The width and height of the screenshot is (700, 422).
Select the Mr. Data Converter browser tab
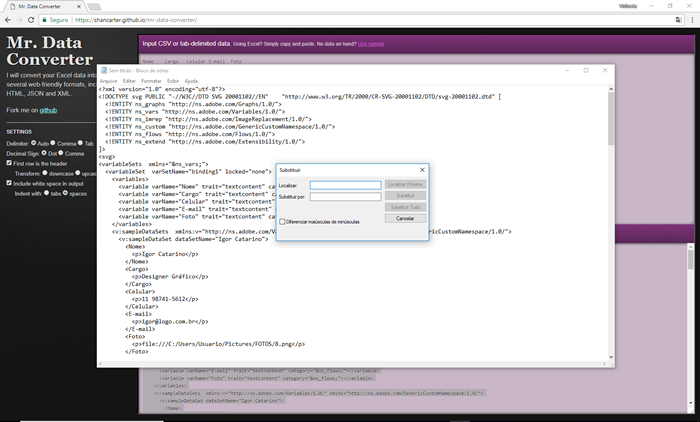click(x=44, y=6)
